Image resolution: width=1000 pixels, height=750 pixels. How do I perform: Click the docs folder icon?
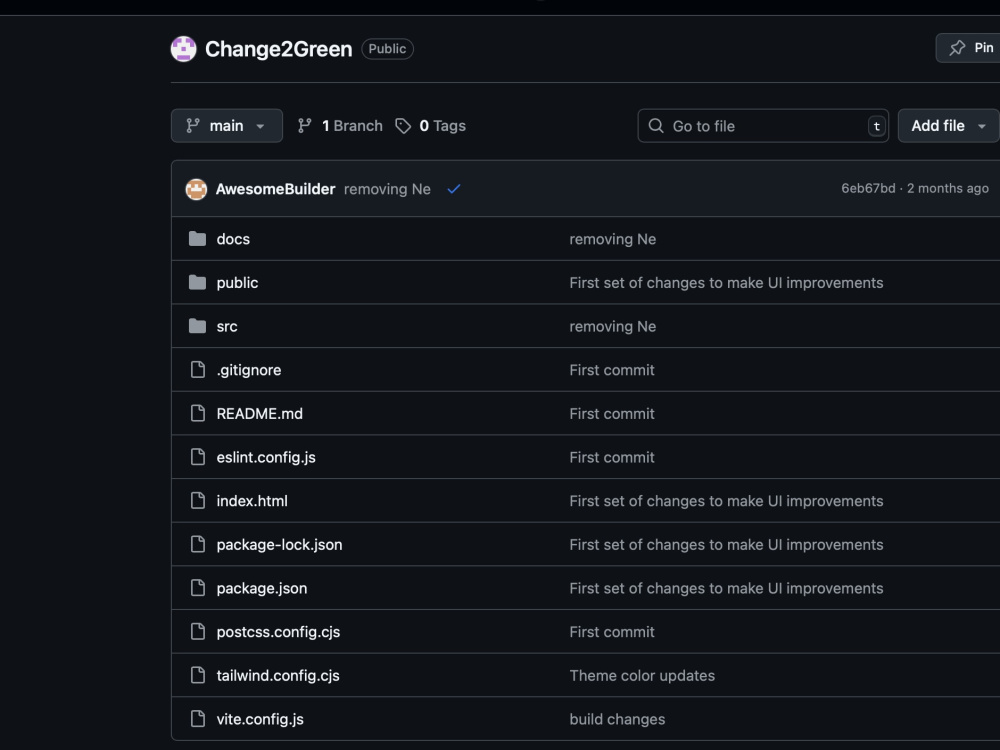click(198, 239)
